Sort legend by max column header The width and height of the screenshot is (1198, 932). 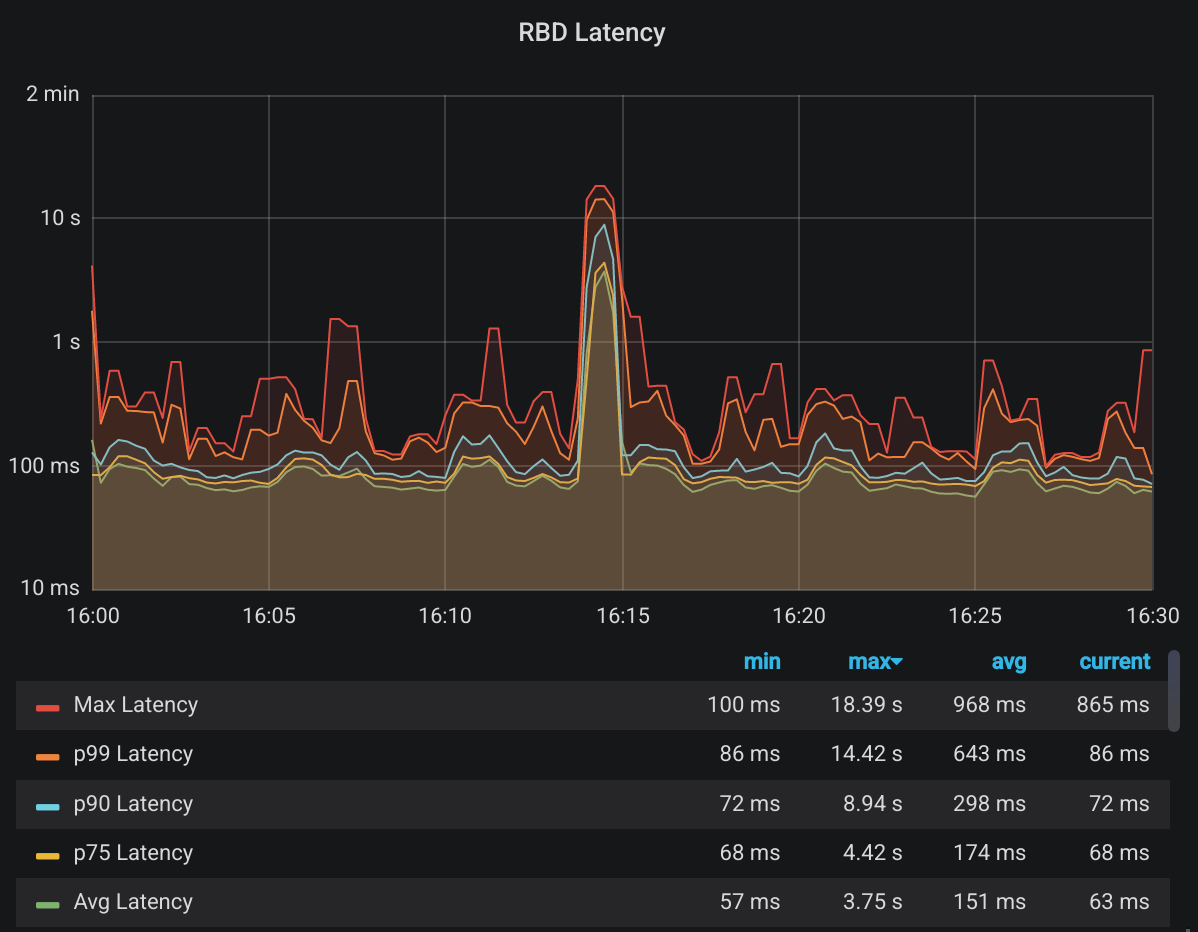869,662
